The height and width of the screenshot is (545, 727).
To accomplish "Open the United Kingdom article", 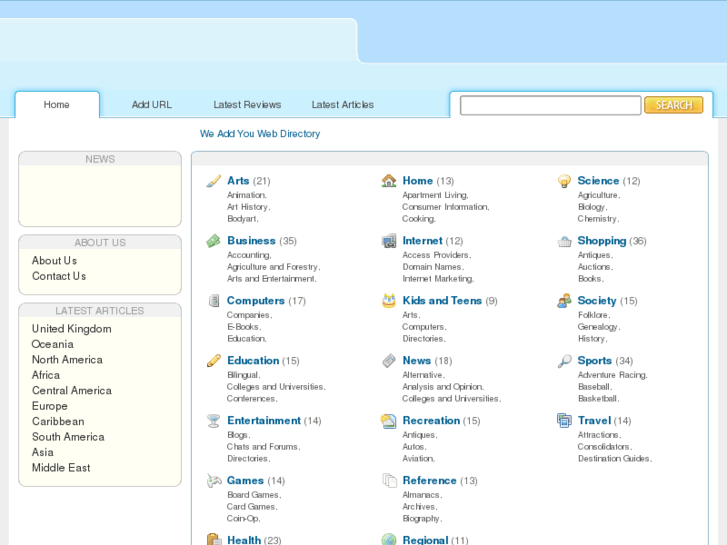I will pyautogui.click(x=71, y=329).
